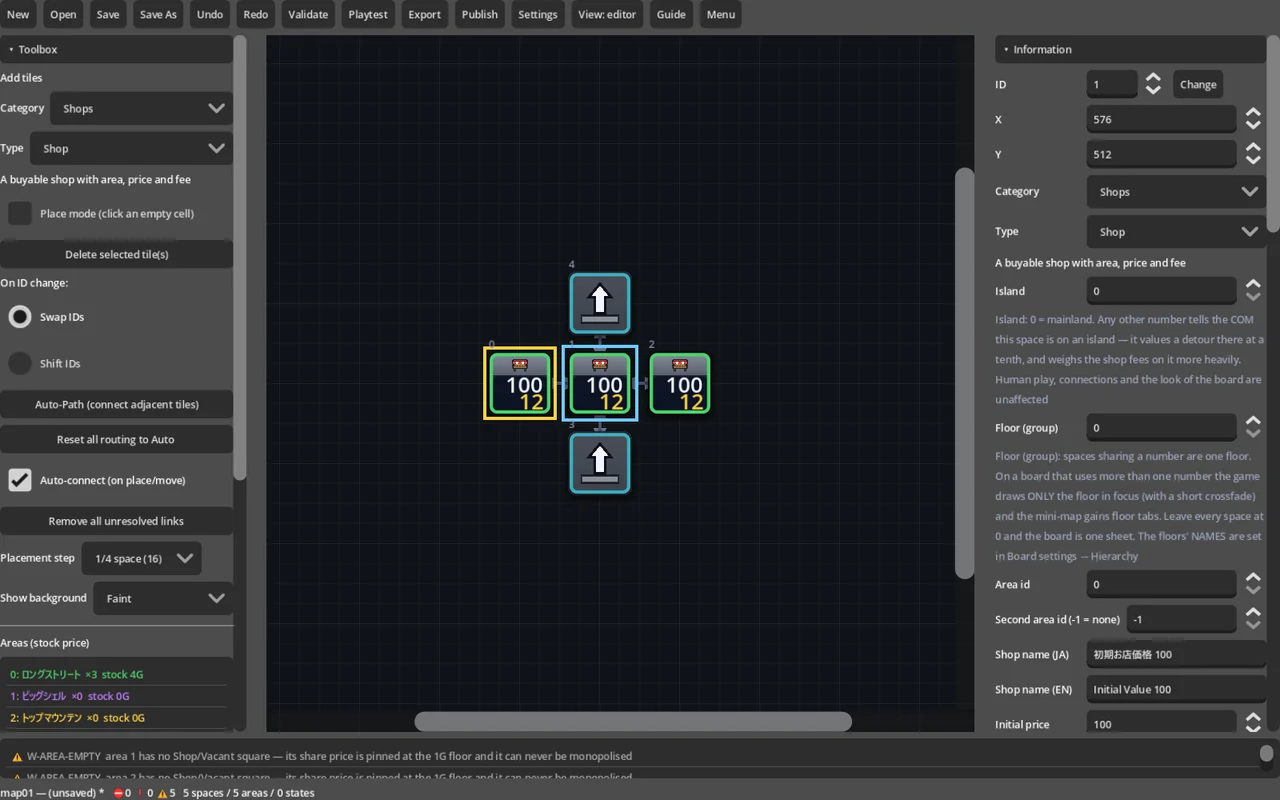Select the shop tile labeled 0

(x=520, y=383)
